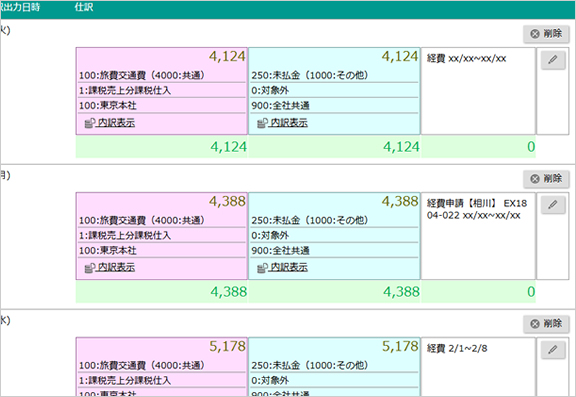Select 100:旅費交通費 in 5,178 entry

click(x=142, y=365)
